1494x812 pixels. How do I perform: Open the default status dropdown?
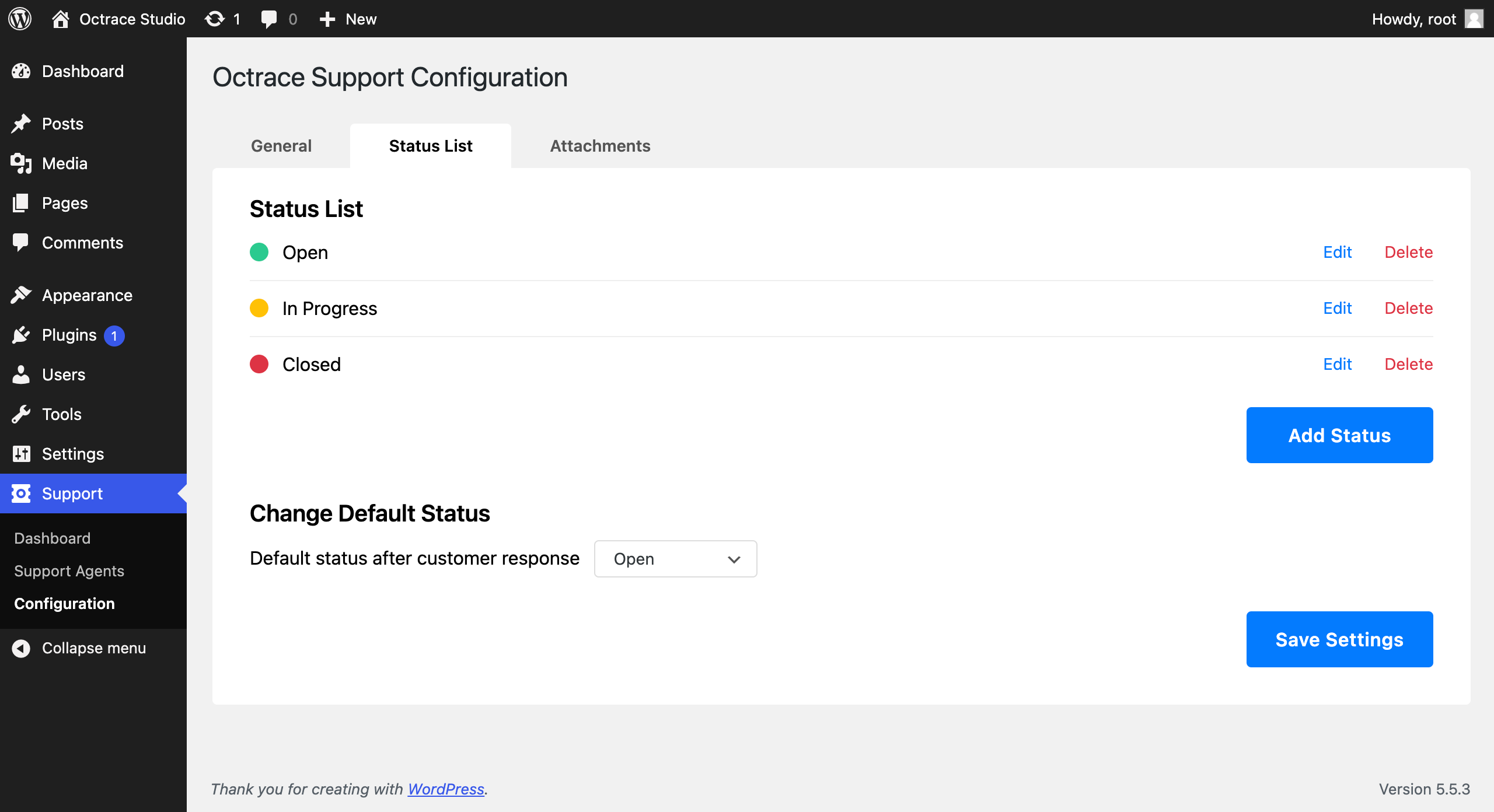[675, 559]
